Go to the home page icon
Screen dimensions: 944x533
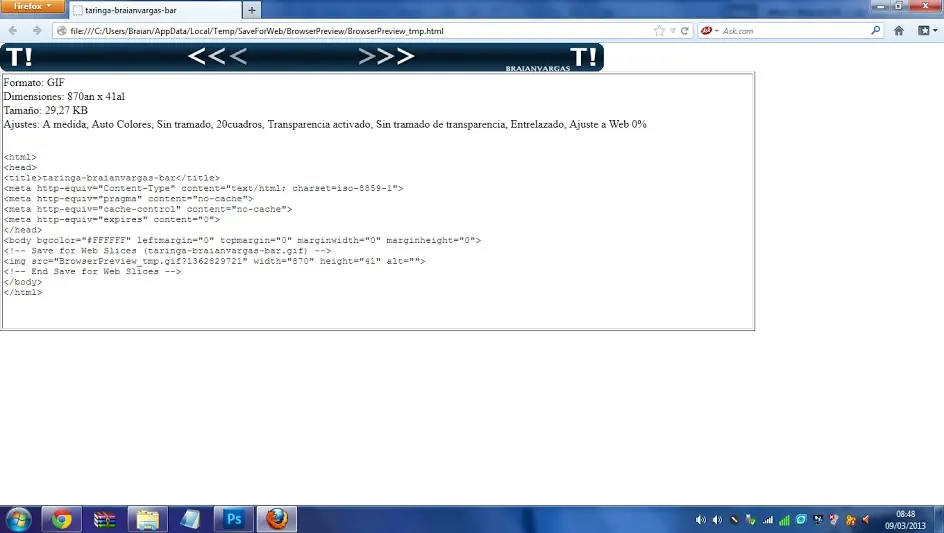pyautogui.click(x=899, y=31)
